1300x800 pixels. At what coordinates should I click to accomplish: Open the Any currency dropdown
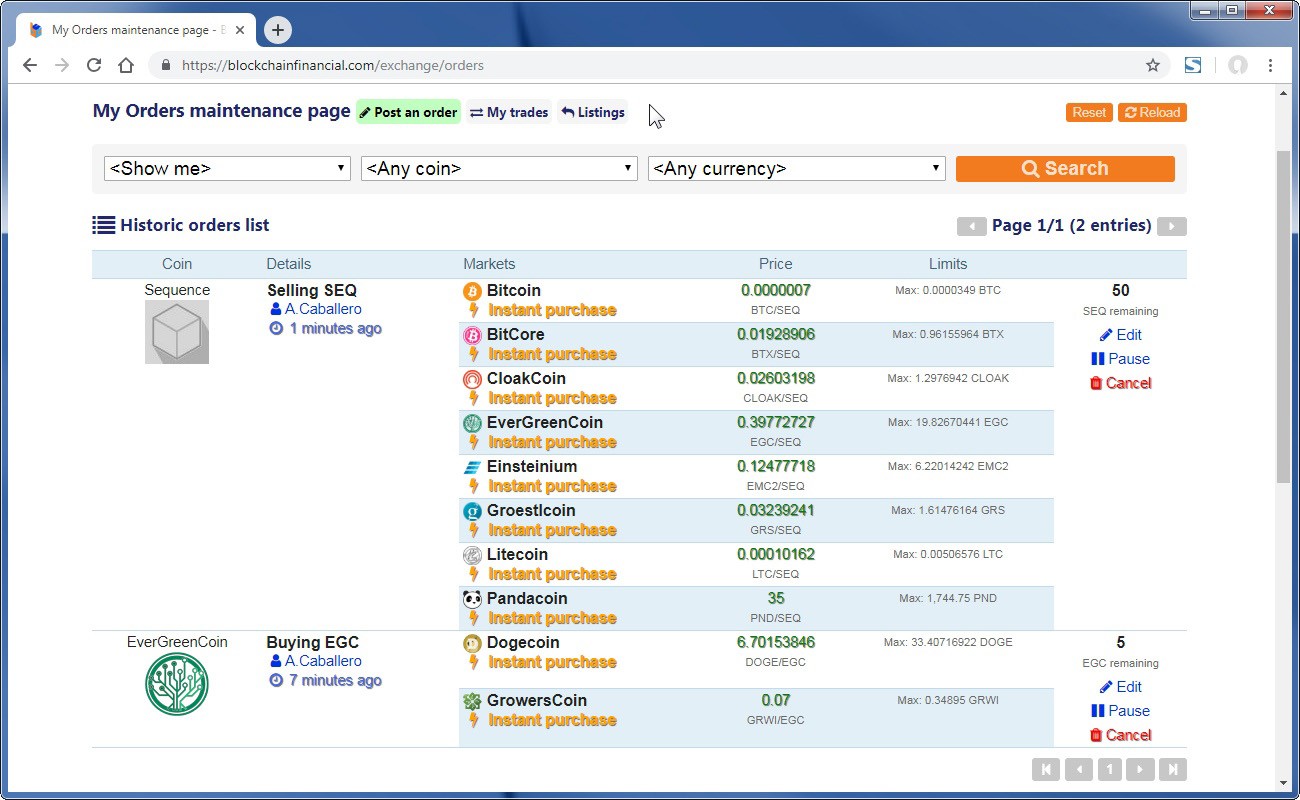(796, 169)
